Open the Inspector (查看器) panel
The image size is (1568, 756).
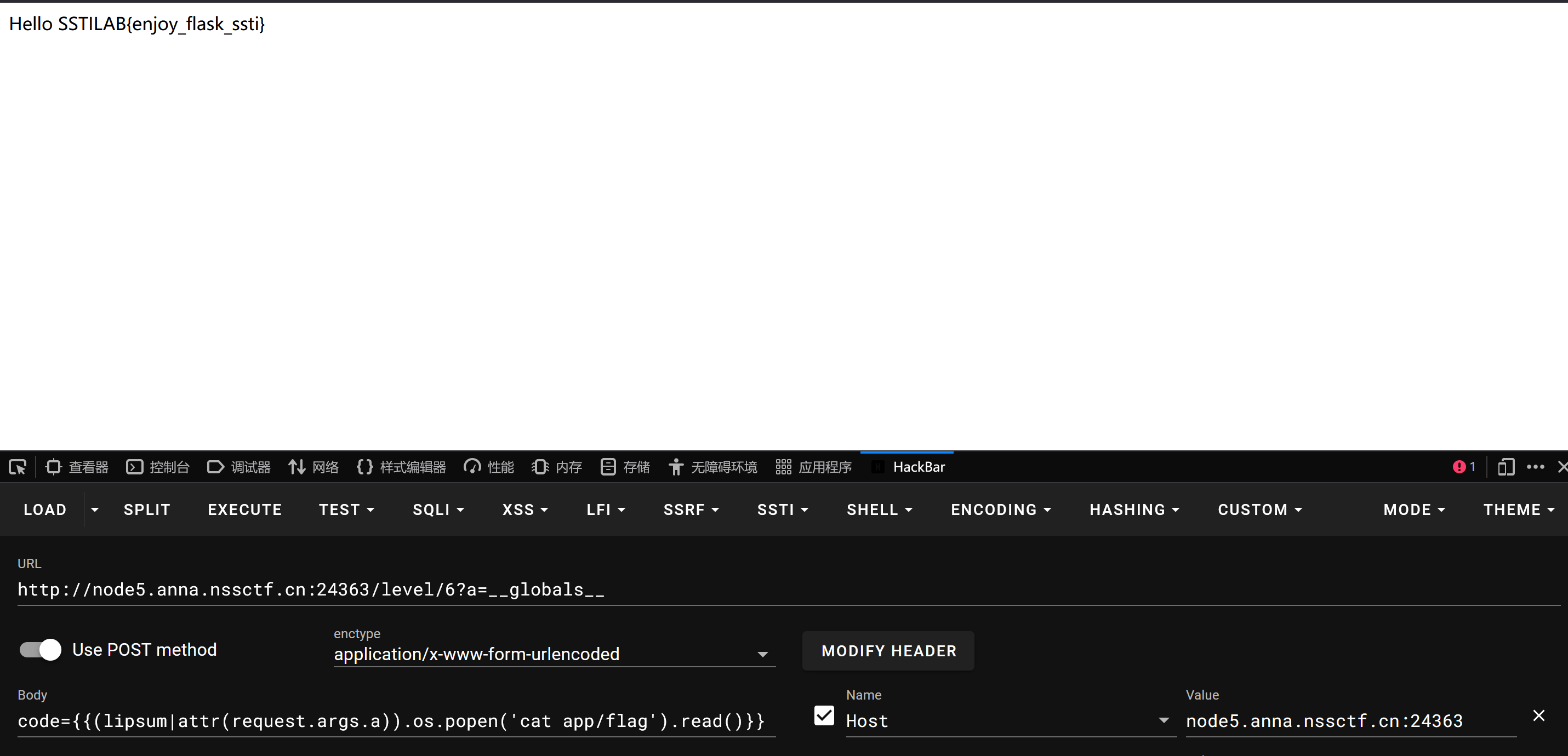click(x=77, y=467)
